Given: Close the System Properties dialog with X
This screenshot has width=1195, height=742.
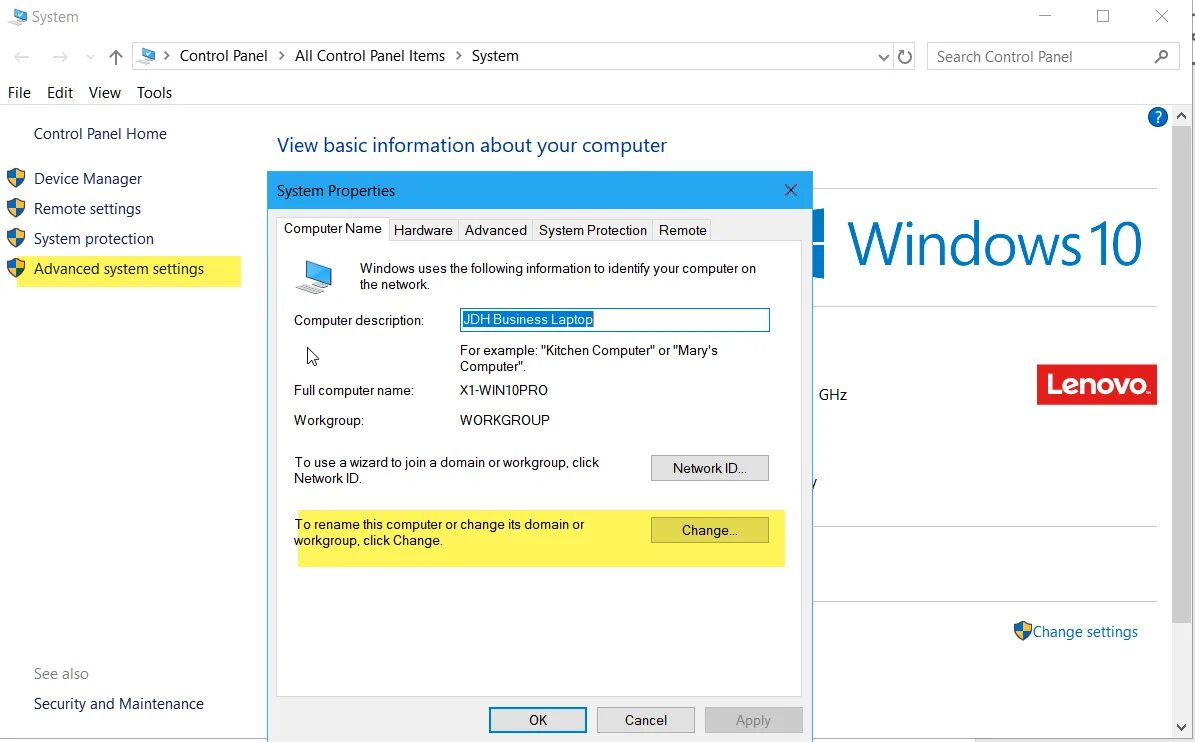Looking at the screenshot, I should 791,190.
